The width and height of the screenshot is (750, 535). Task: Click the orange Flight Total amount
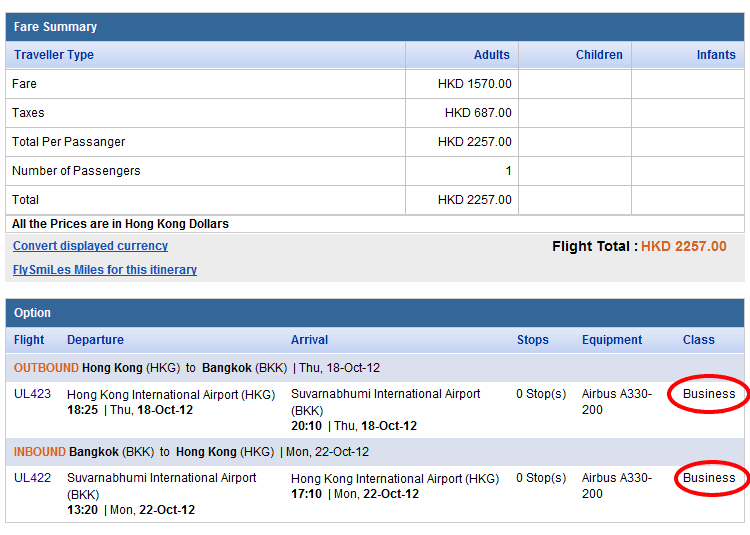coord(683,246)
